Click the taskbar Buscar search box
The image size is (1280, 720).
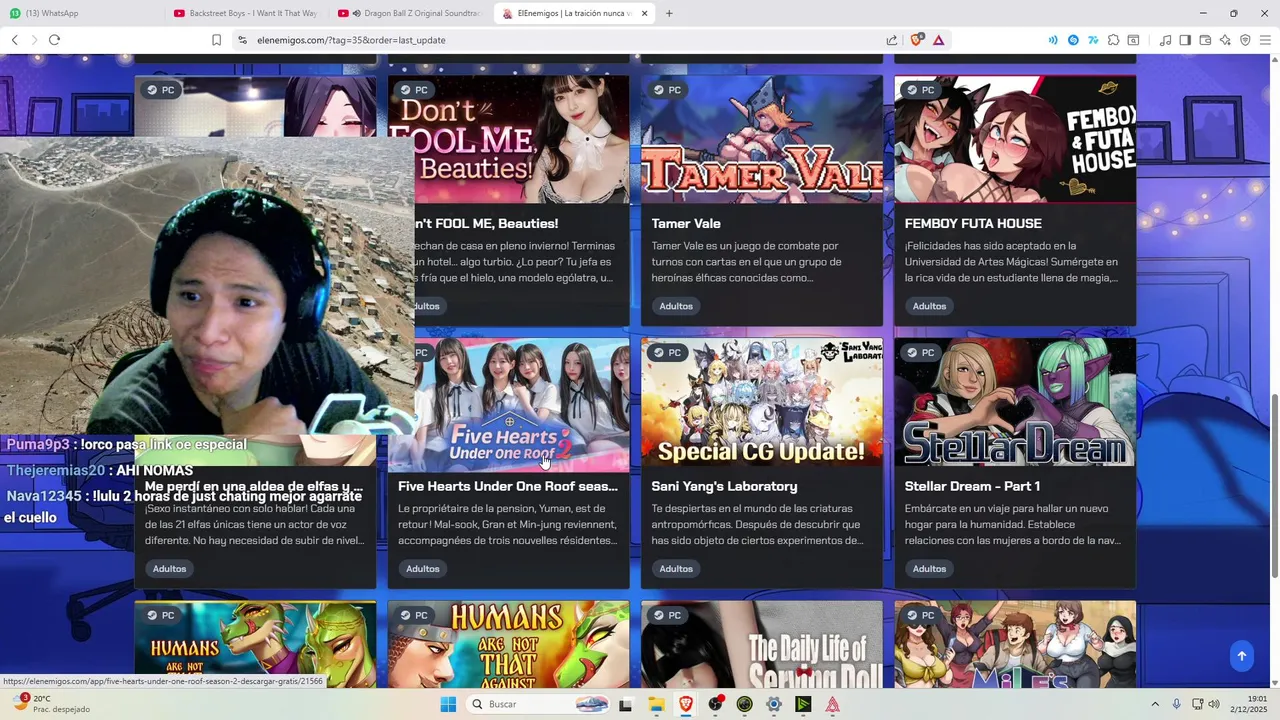(x=540, y=704)
